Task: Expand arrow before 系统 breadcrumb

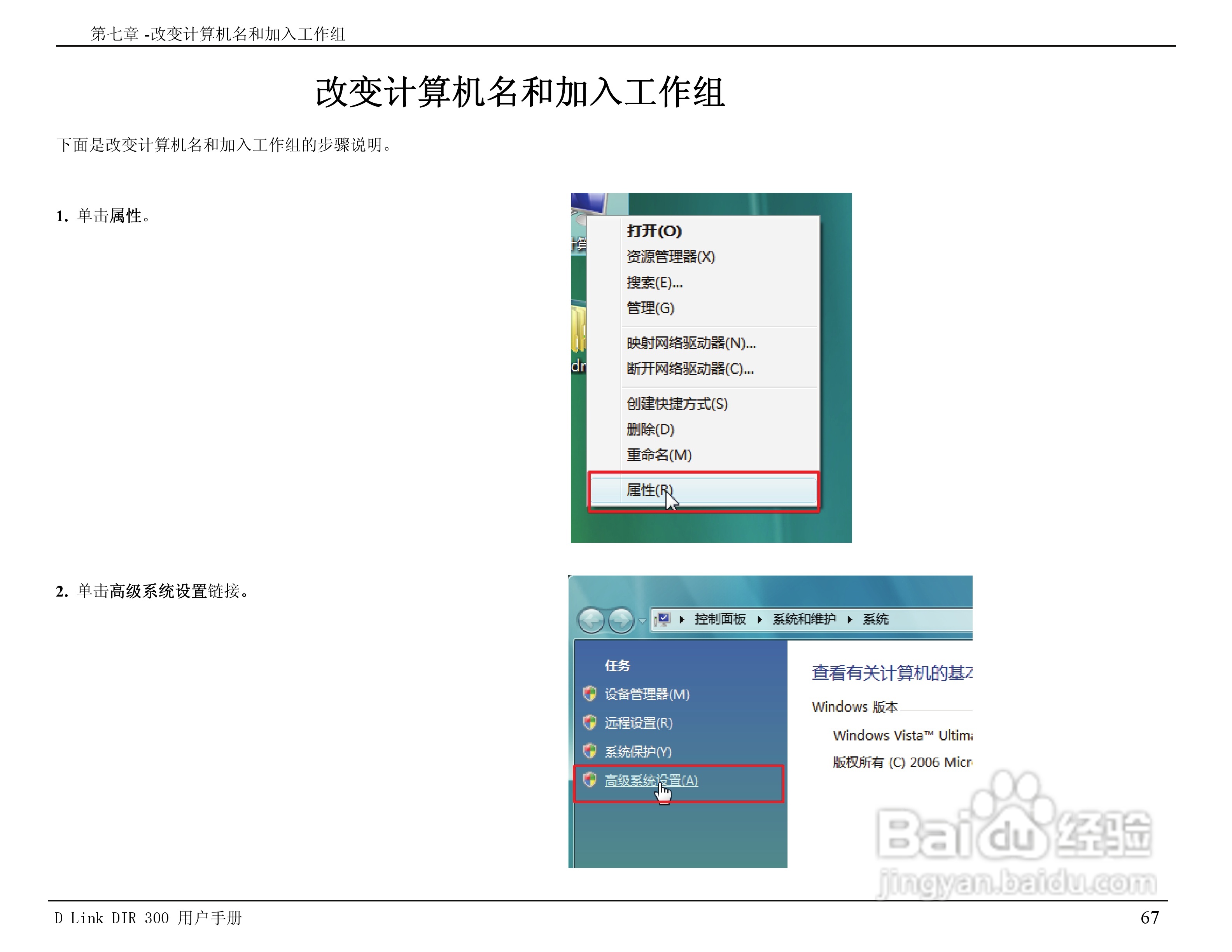Action: (x=850, y=619)
